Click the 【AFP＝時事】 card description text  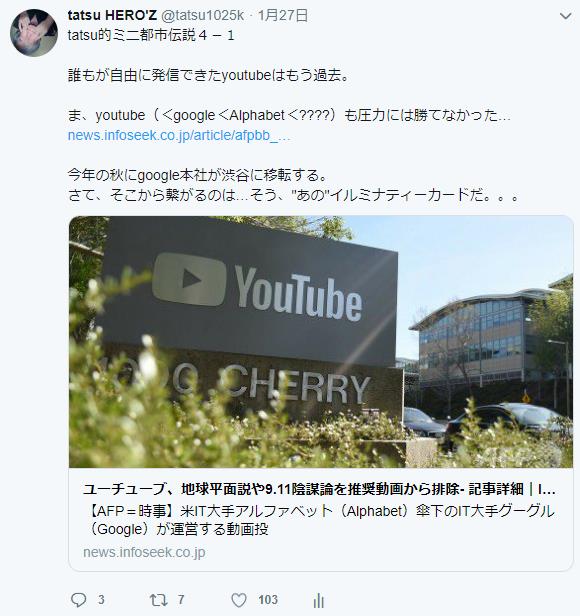(x=320, y=520)
